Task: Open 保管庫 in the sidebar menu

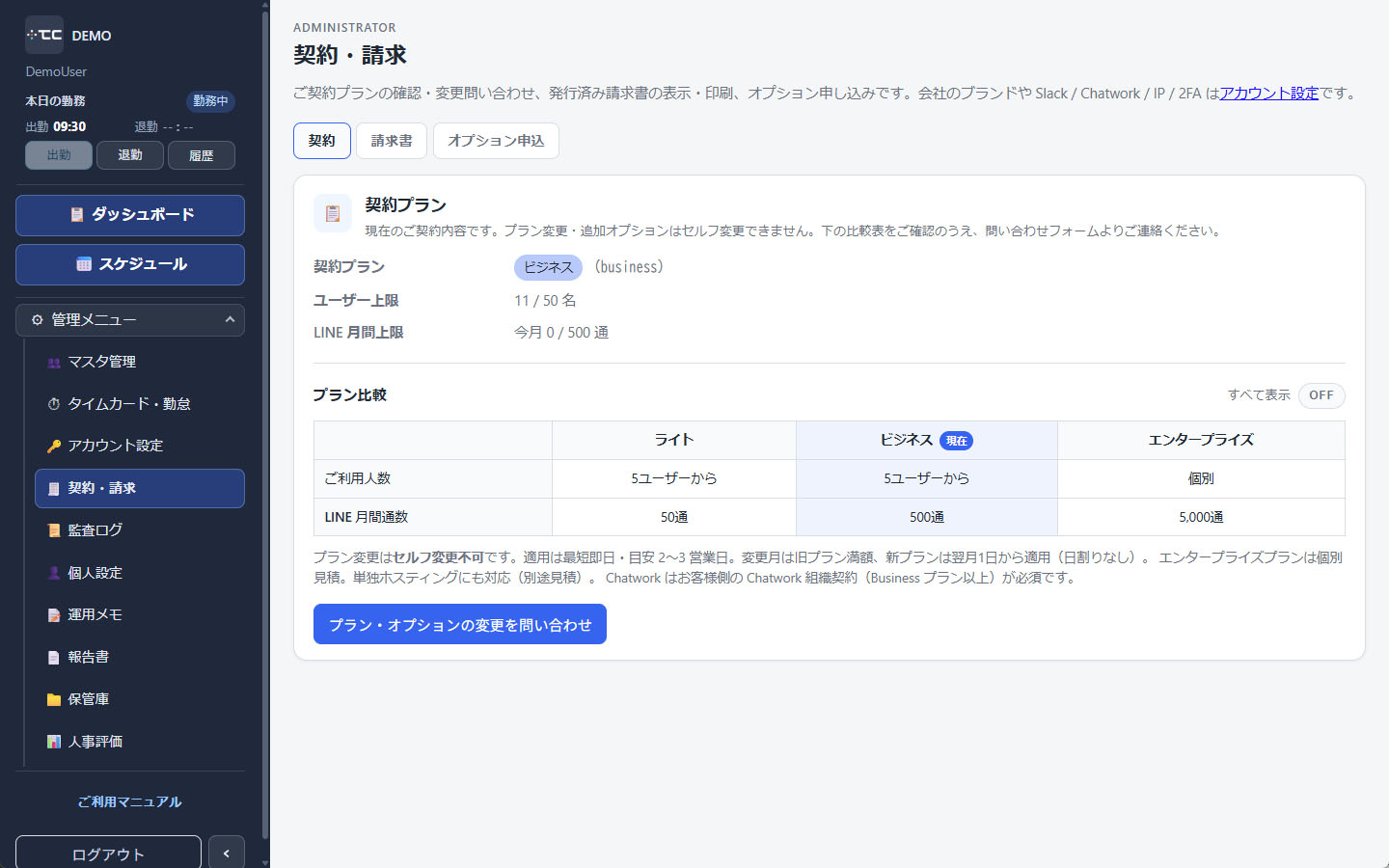Action: coord(140,699)
